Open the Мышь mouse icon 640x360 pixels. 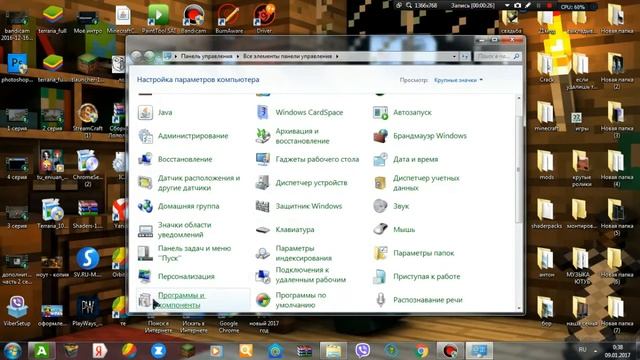(x=380, y=230)
